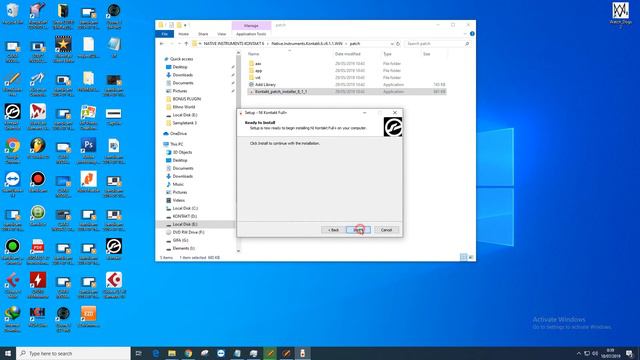The height and width of the screenshot is (360, 640).
Task: Click the Install button in the Kontakt setup dialog
Action: click(x=358, y=230)
